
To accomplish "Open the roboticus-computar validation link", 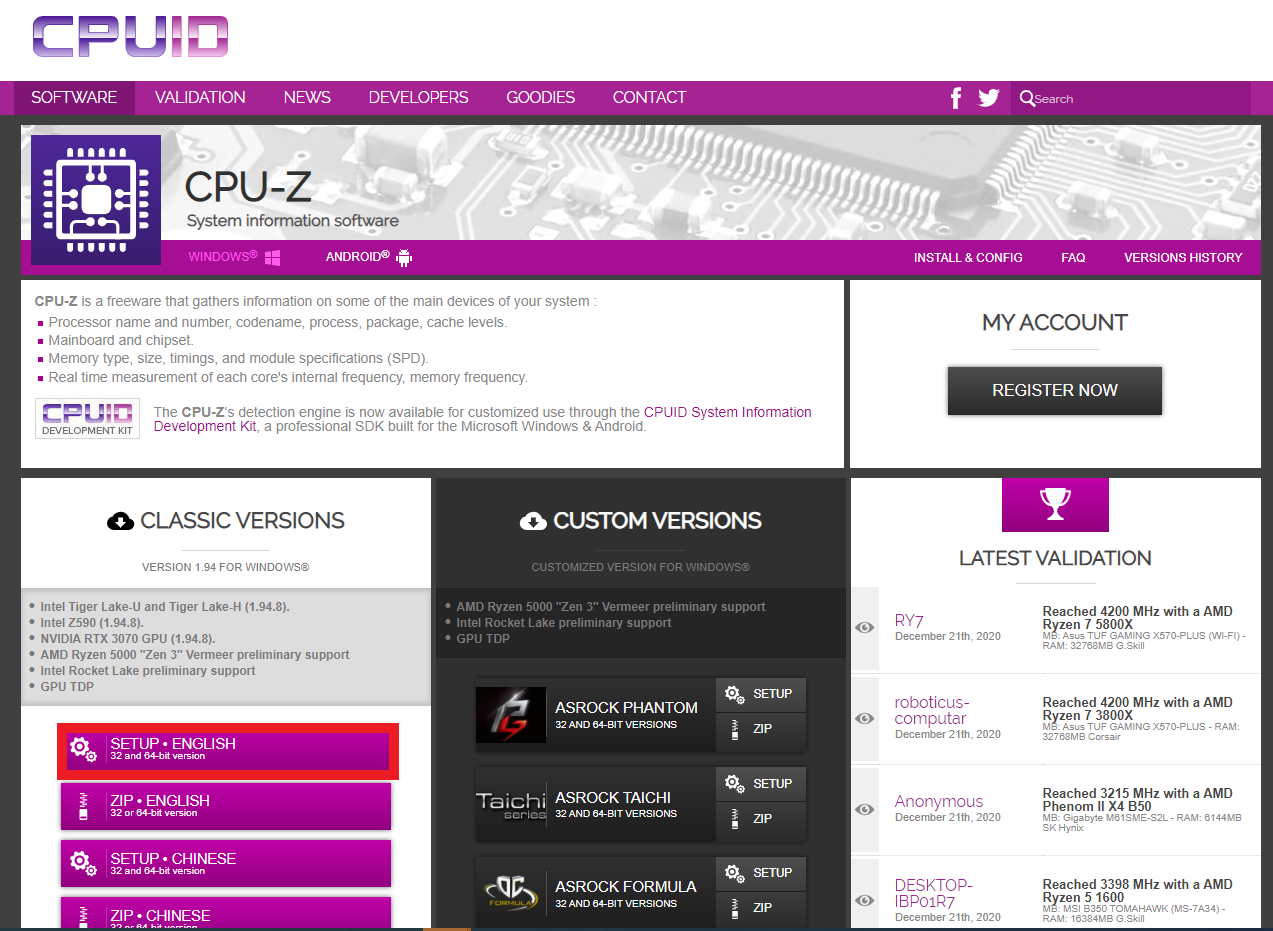I will tap(932, 710).
